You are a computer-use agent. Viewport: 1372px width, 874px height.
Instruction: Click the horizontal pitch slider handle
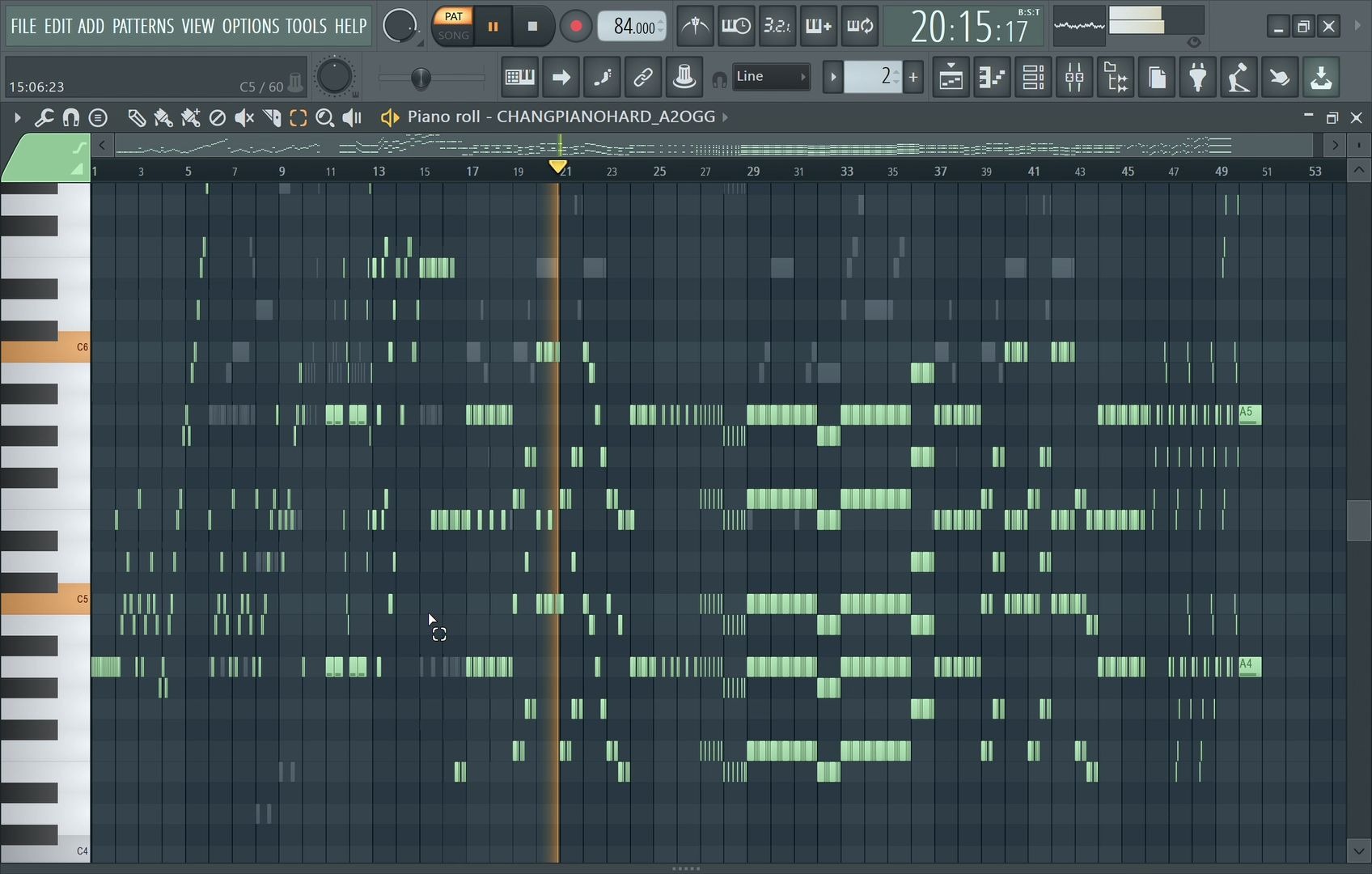click(x=421, y=78)
